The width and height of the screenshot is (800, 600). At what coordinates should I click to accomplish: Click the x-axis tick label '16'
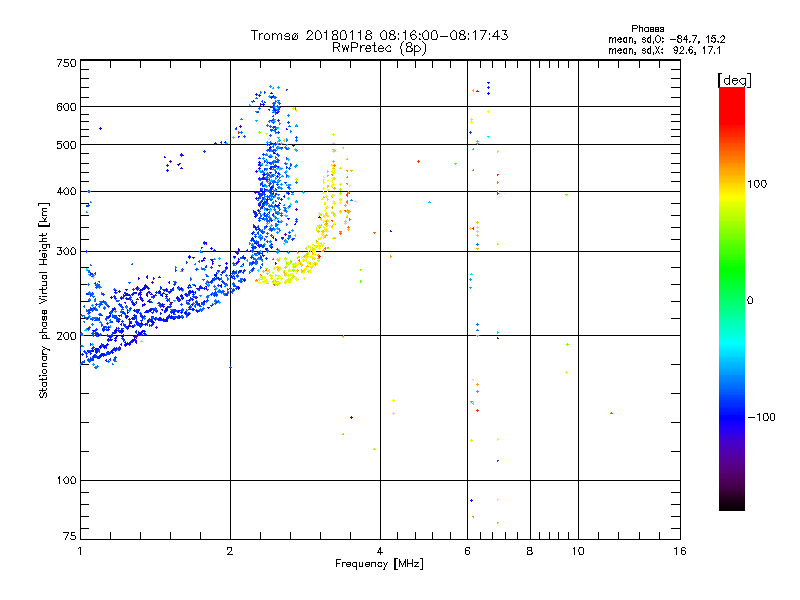(x=680, y=551)
